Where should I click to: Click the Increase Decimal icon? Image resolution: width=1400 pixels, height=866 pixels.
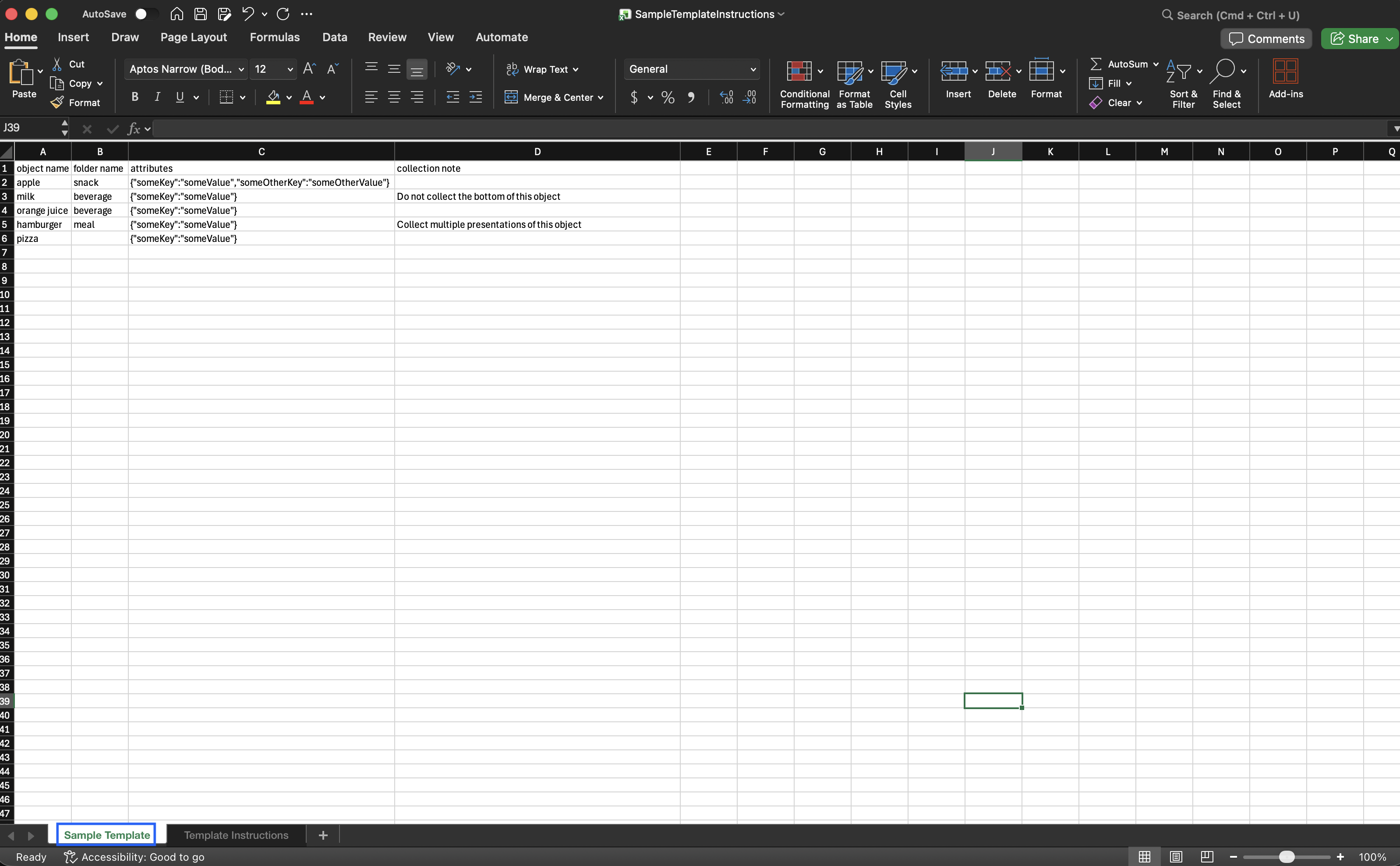pyautogui.click(x=726, y=97)
